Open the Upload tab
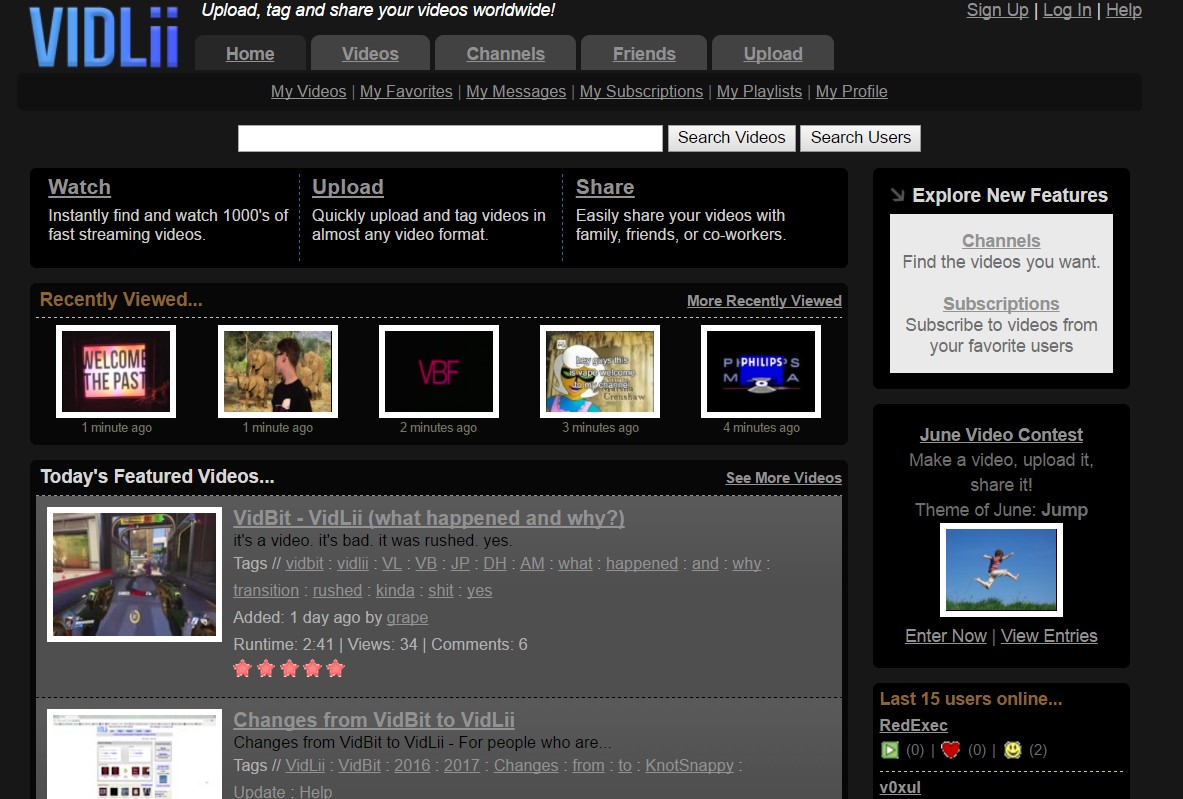The height and width of the screenshot is (799, 1183). click(x=773, y=54)
